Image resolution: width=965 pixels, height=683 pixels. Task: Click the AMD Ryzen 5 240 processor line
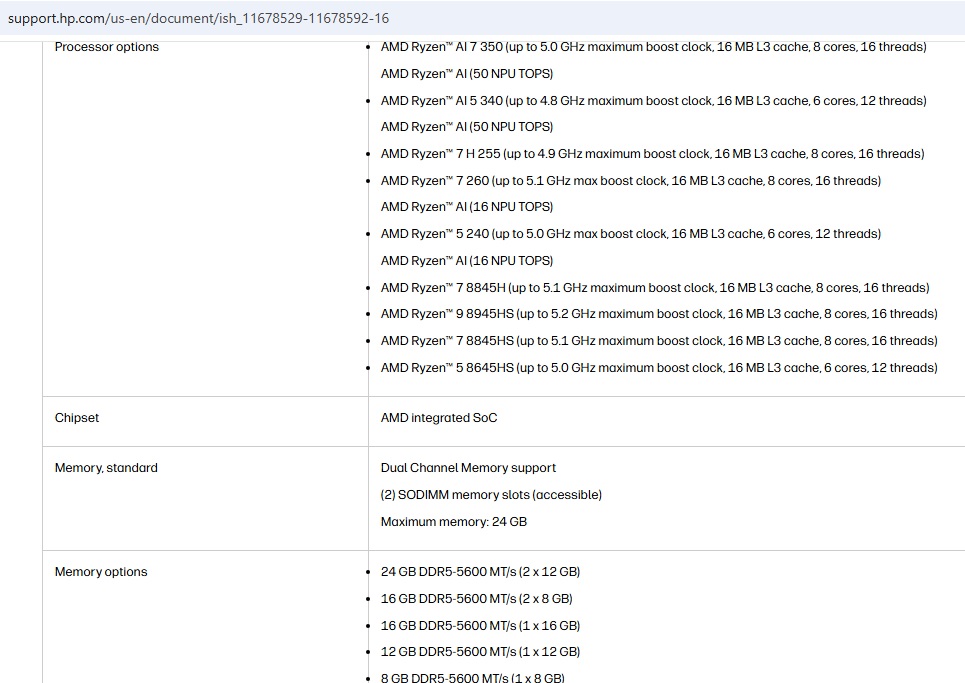pyautogui.click(x=631, y=234)
